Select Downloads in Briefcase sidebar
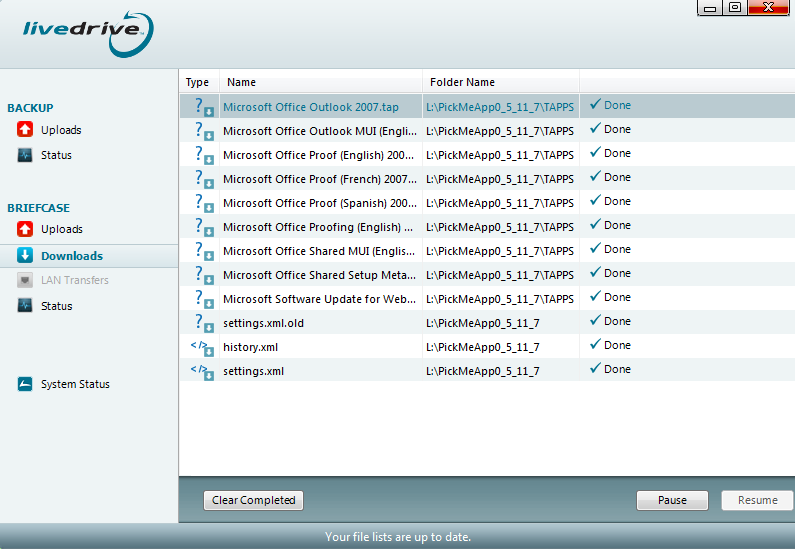 pyautogui.click(x=89, y=255)
